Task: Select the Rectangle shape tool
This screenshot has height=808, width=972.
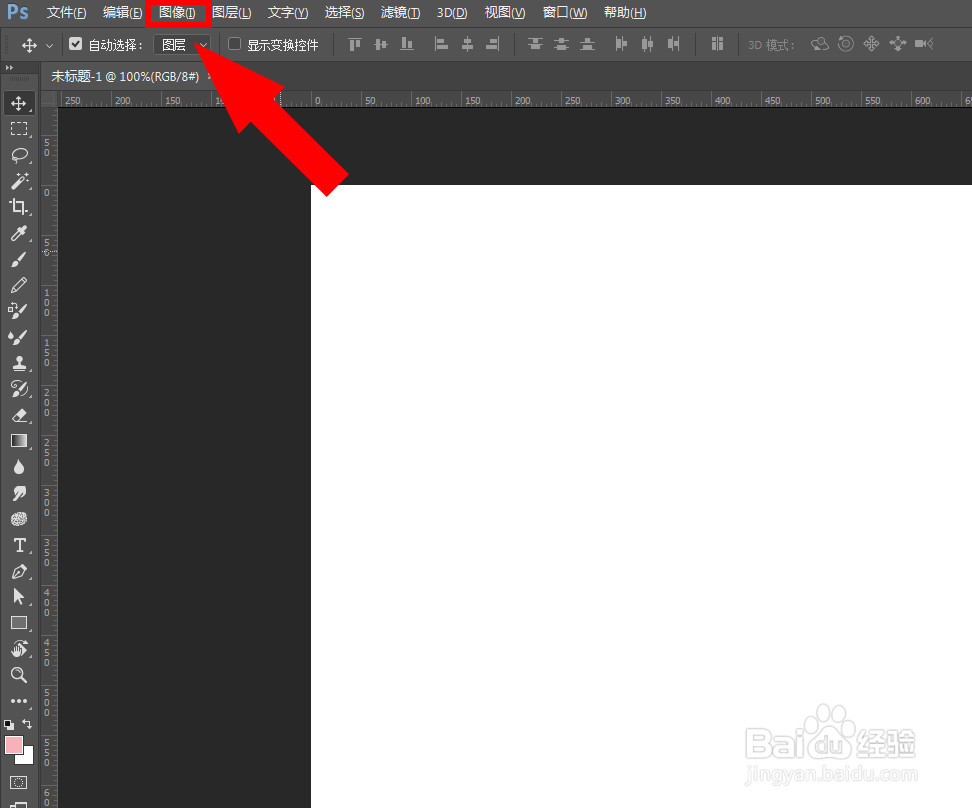Action: tap(19, 623)
